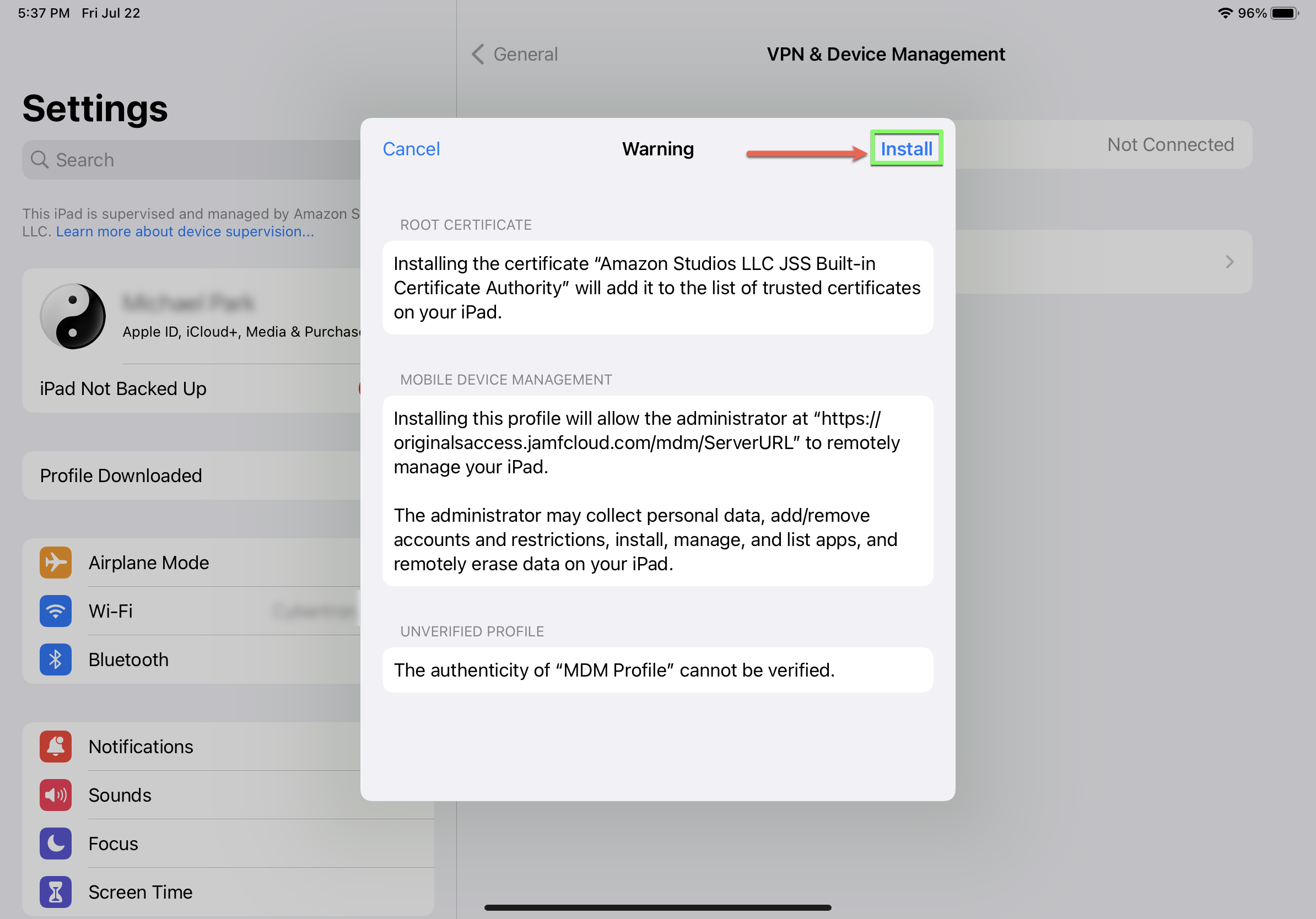Image resolution: width=1316 pixels, height=919 pixels.
Task: Select Bluetooth row label
Action: pyautogui.click(x=128, y=660)
